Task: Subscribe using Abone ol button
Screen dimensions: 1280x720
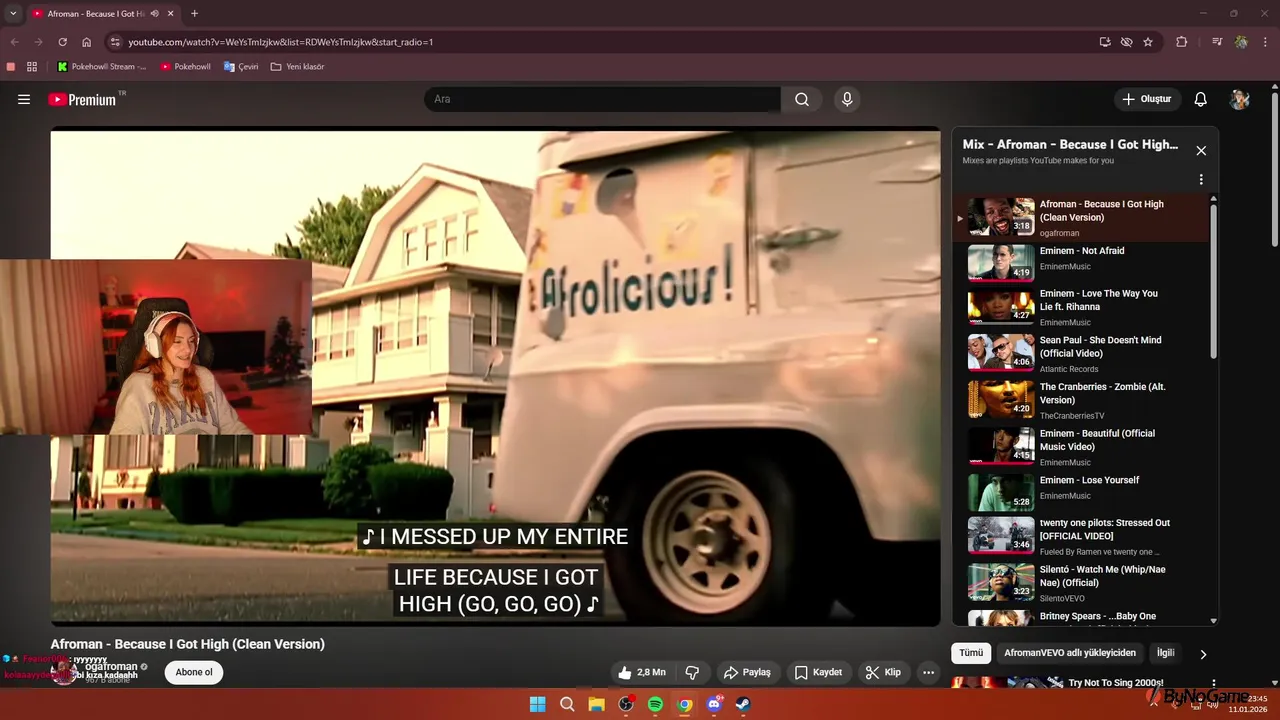Action: 194,672
